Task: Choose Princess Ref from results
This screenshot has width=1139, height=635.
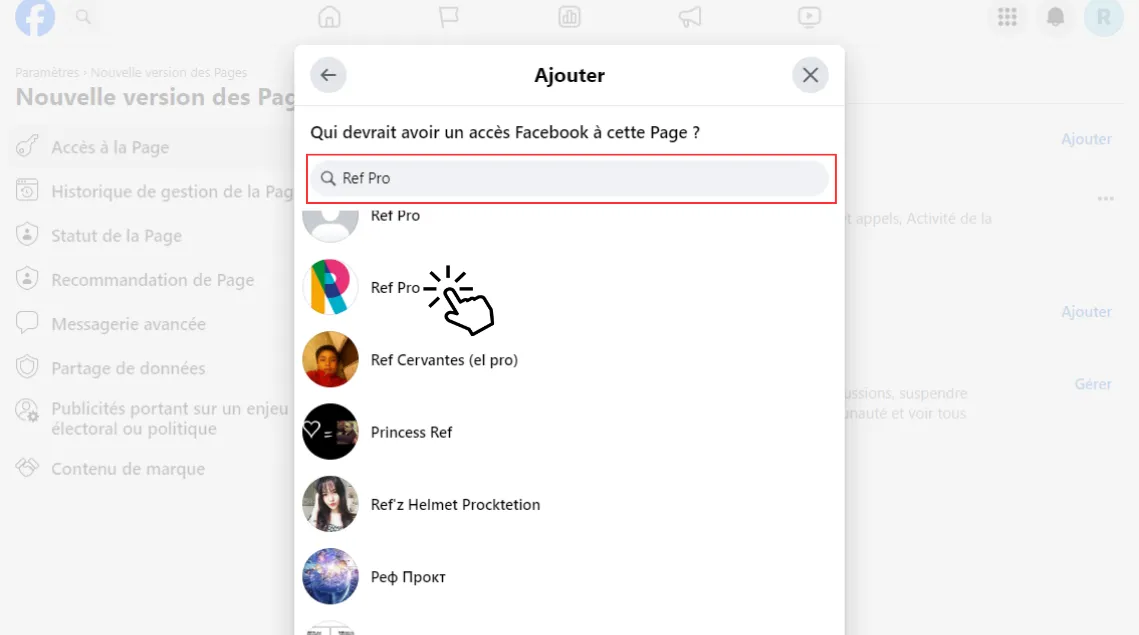Action: click(411, 432)
